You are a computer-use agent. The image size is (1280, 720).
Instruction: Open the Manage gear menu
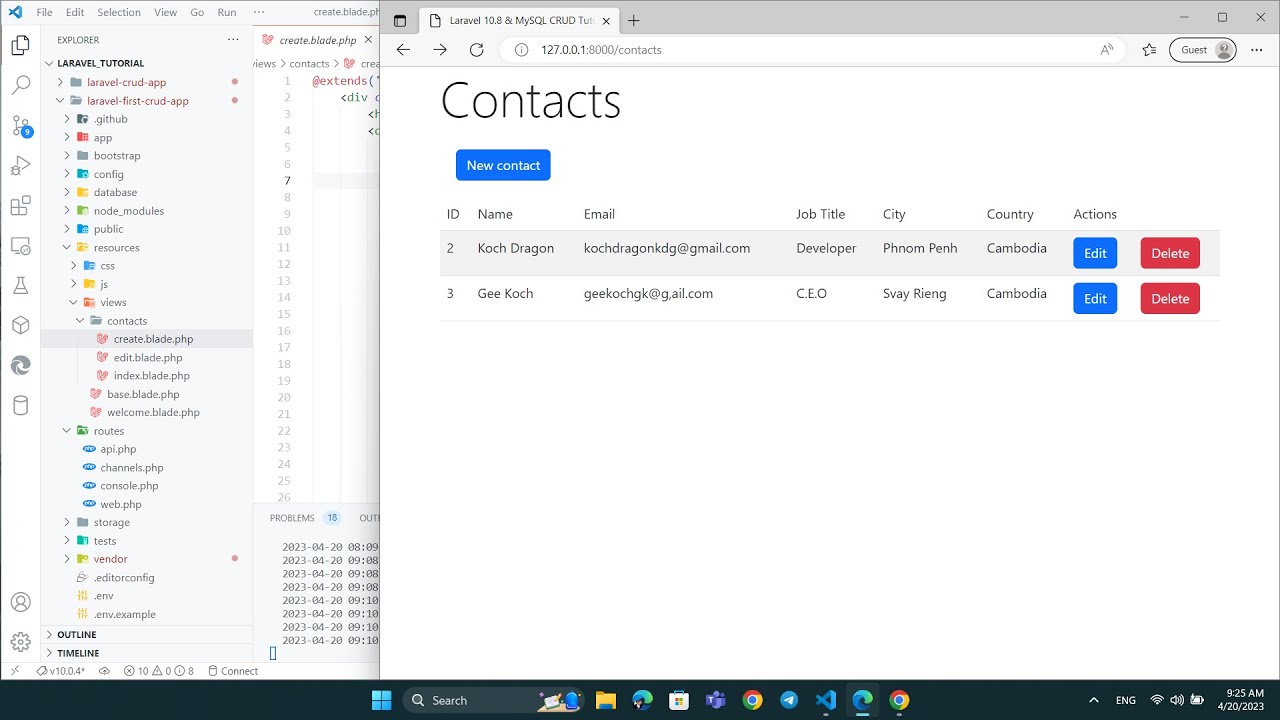(20, 642)
